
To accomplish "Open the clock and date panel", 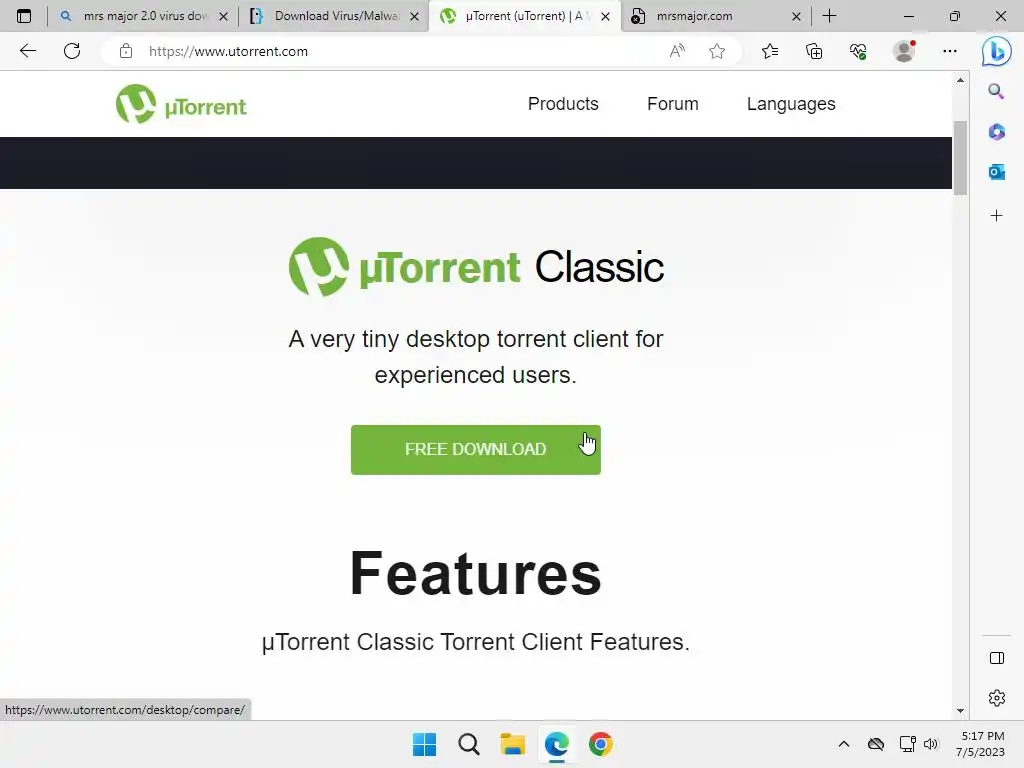I will click(x=981, y=744).
